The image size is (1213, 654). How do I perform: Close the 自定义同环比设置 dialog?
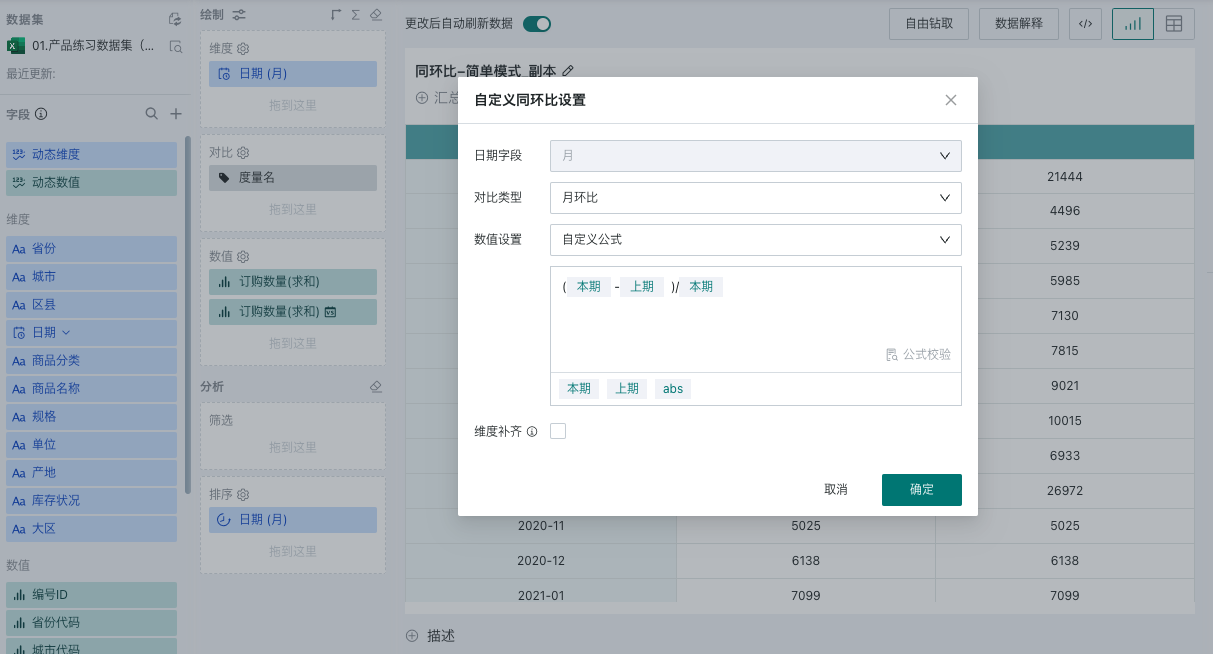coord(951,100)
